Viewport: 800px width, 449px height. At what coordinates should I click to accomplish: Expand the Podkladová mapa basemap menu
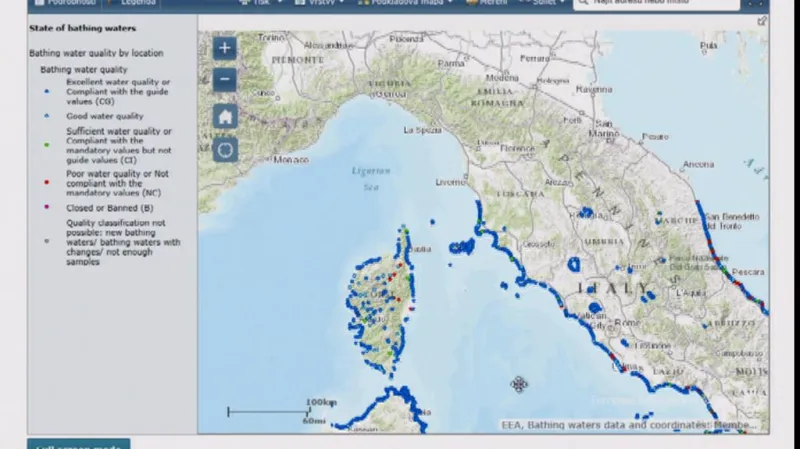pyautogui.click(x=406, y=3)
